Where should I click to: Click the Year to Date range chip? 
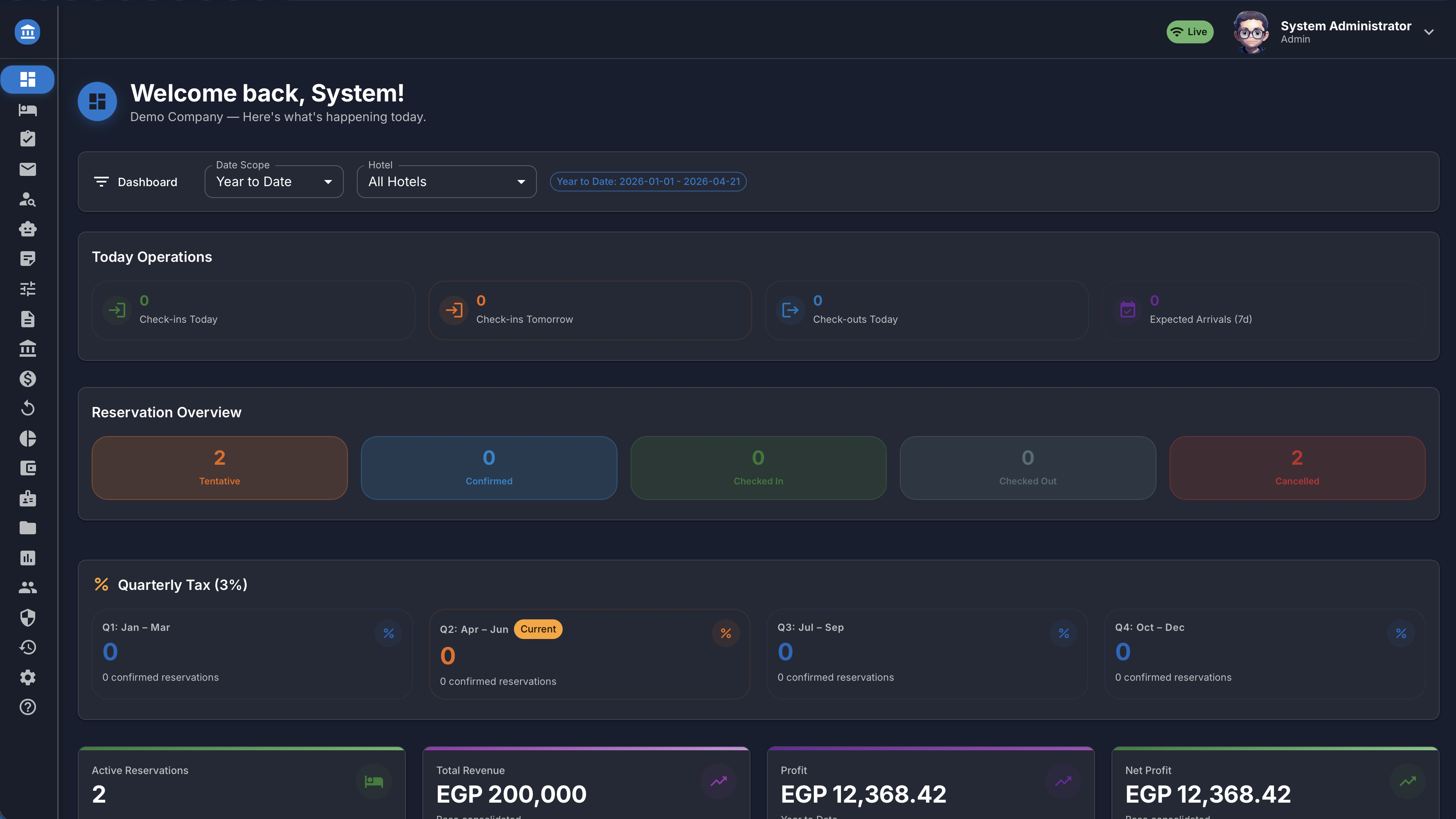point(648,182)
